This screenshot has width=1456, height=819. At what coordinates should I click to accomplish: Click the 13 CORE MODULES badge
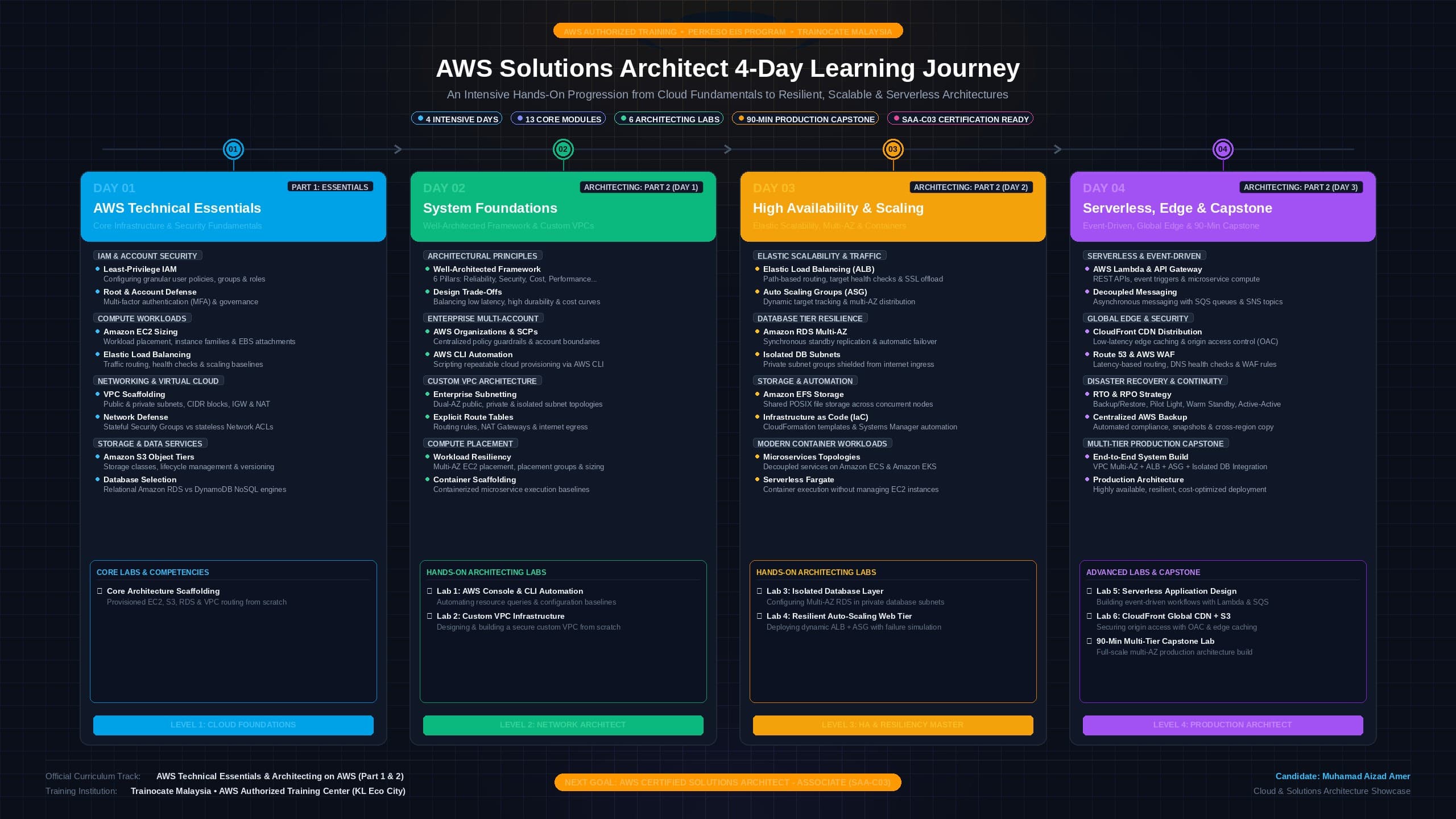point(559,119)
